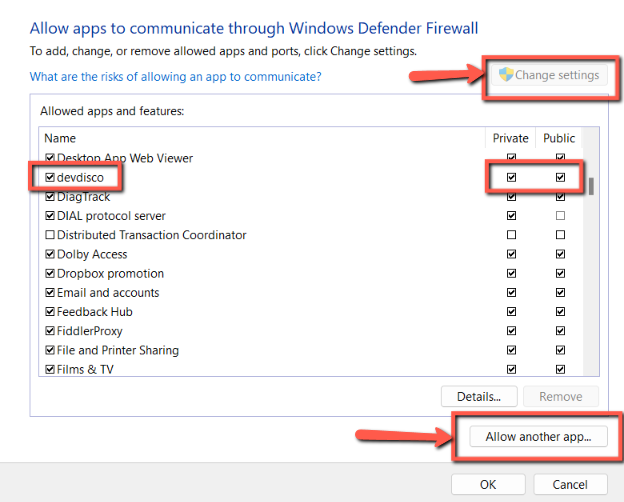
Task: Click the Public column header
Action: pos(559,138)
